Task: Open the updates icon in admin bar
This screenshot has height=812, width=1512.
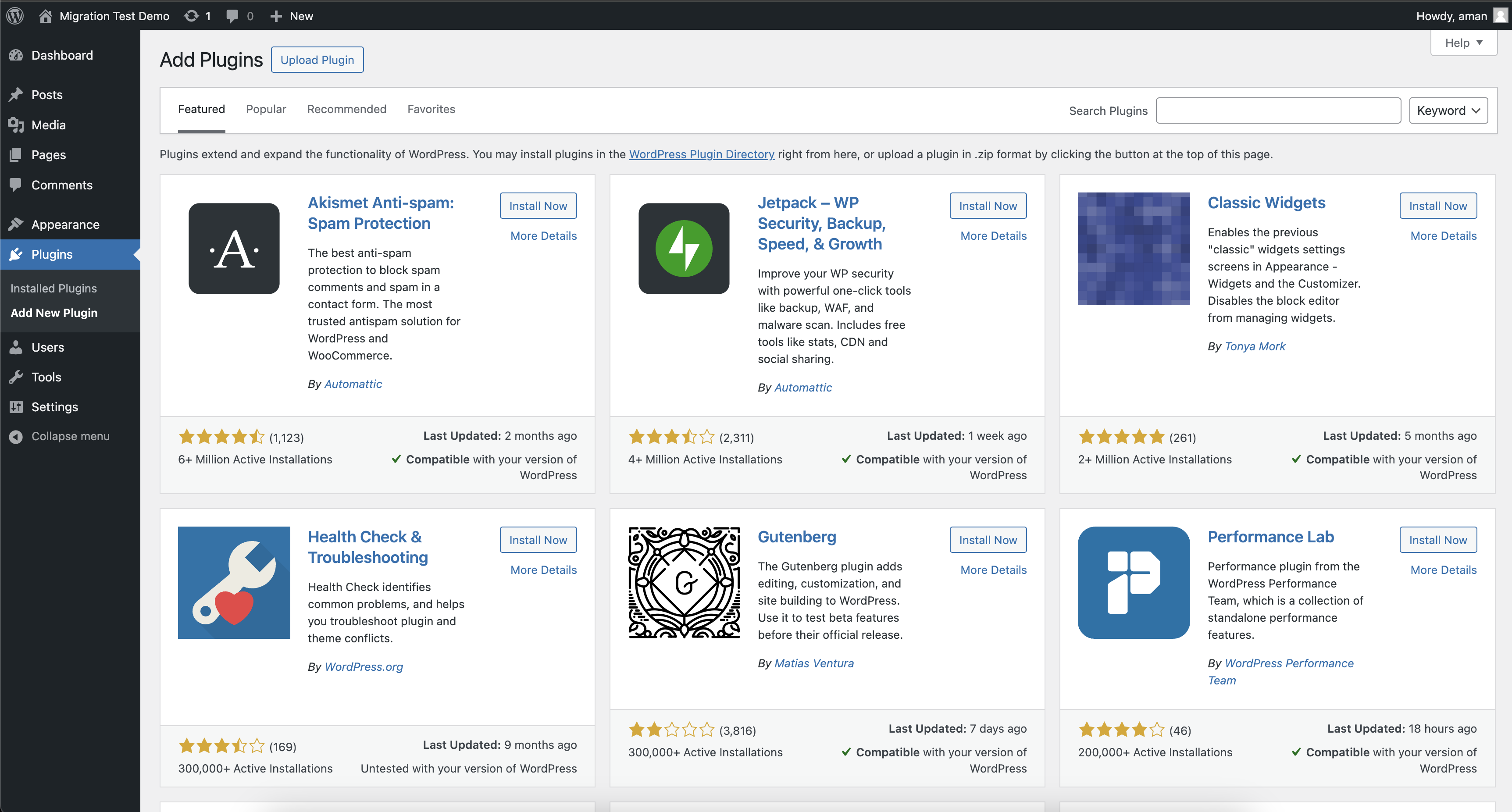Action: pyautogui.click(x=192, y=16)
